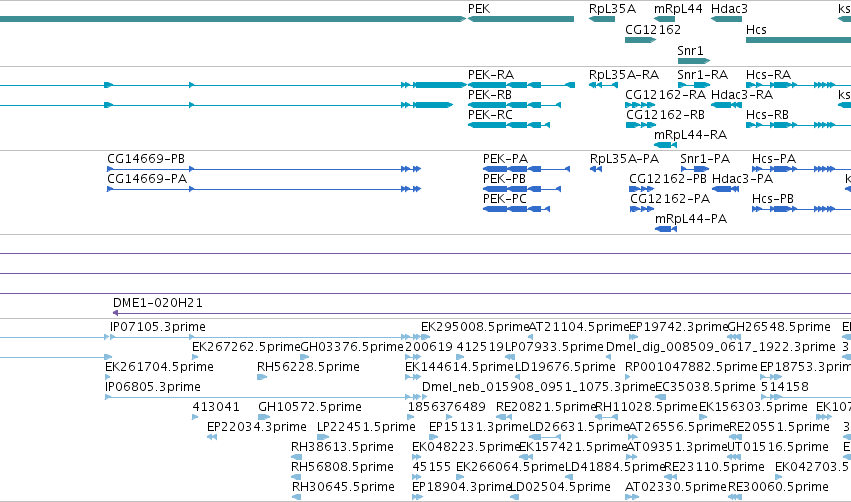Select the PEK-PB protein label
Image resolution: width=851 pixels, height=502 pixels.
pos(504,179)
